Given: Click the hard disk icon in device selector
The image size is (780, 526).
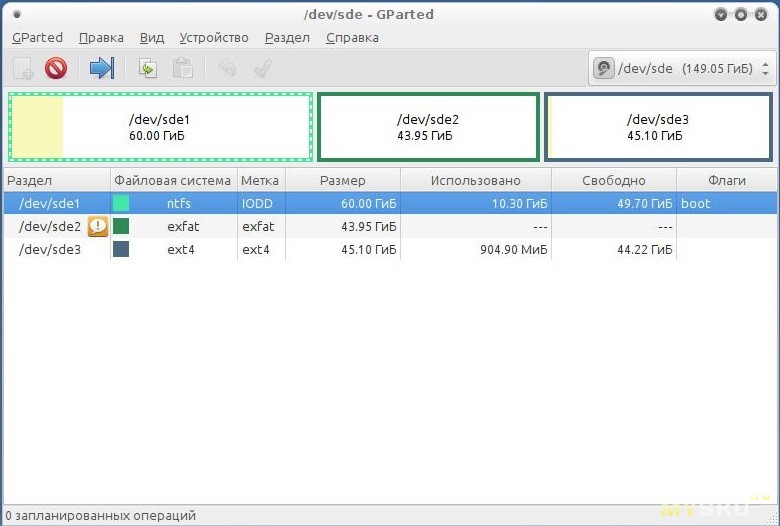Looking at the screenshot, I should [x=603, y=68].
